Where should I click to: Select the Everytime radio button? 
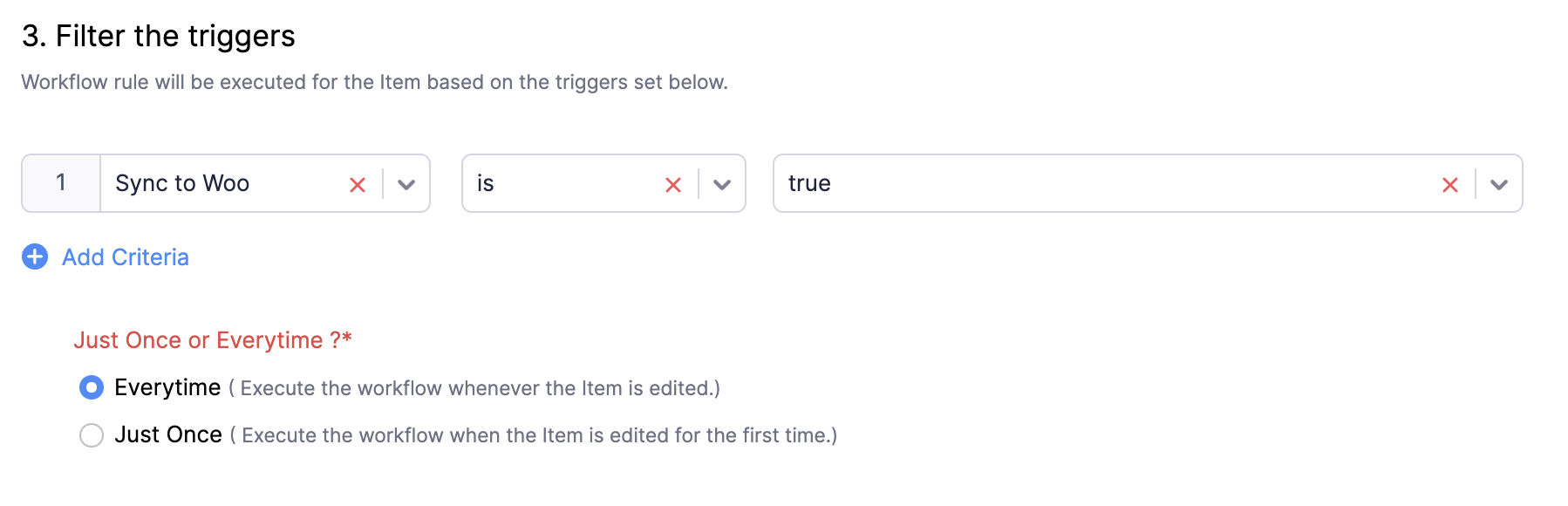pyautogui.click(x=92, y=387)
